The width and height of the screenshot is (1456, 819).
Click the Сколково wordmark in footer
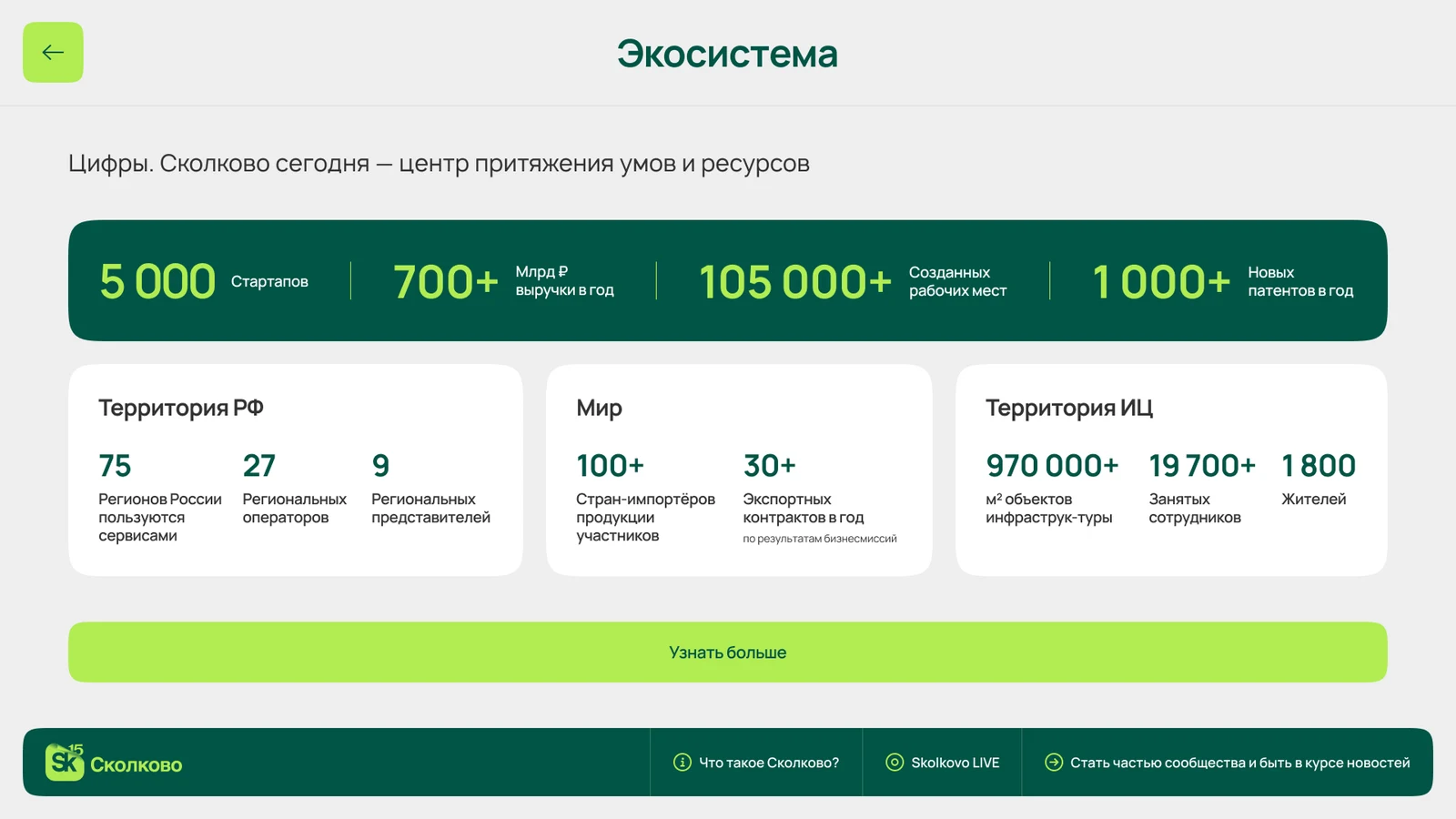[x=136, y=764]
